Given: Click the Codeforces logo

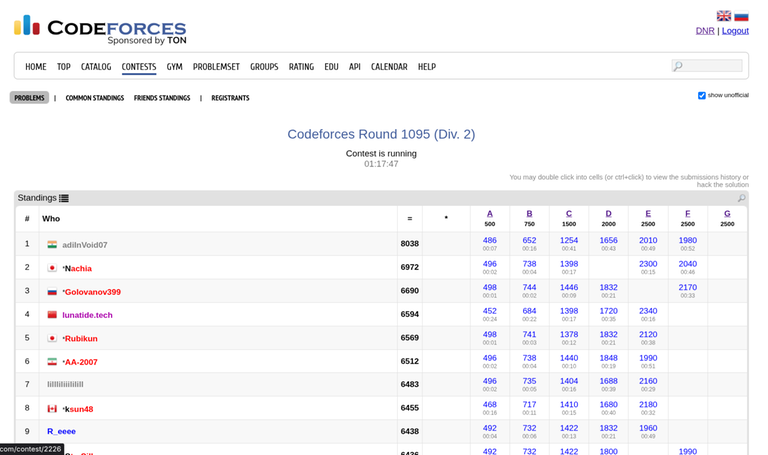Looking at the screenshot, I should click(x=100, y=29).
